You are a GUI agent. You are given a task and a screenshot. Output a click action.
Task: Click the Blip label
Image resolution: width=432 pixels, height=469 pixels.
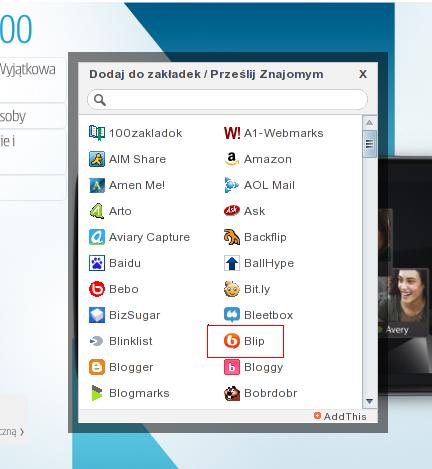tap(254, 341)
